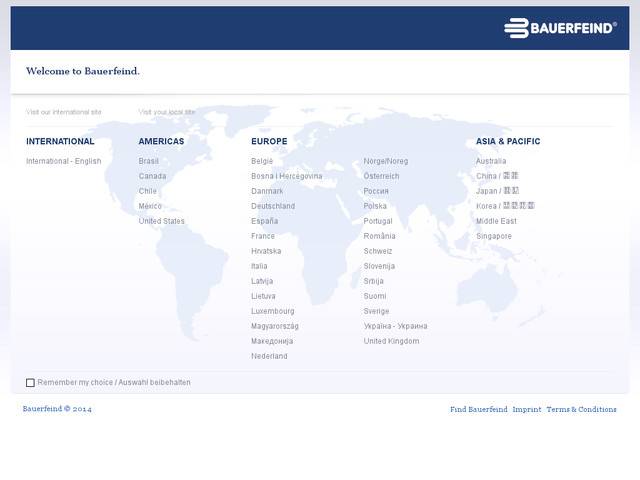
Task: Go to the Polska site
Action: coord(375,206)
